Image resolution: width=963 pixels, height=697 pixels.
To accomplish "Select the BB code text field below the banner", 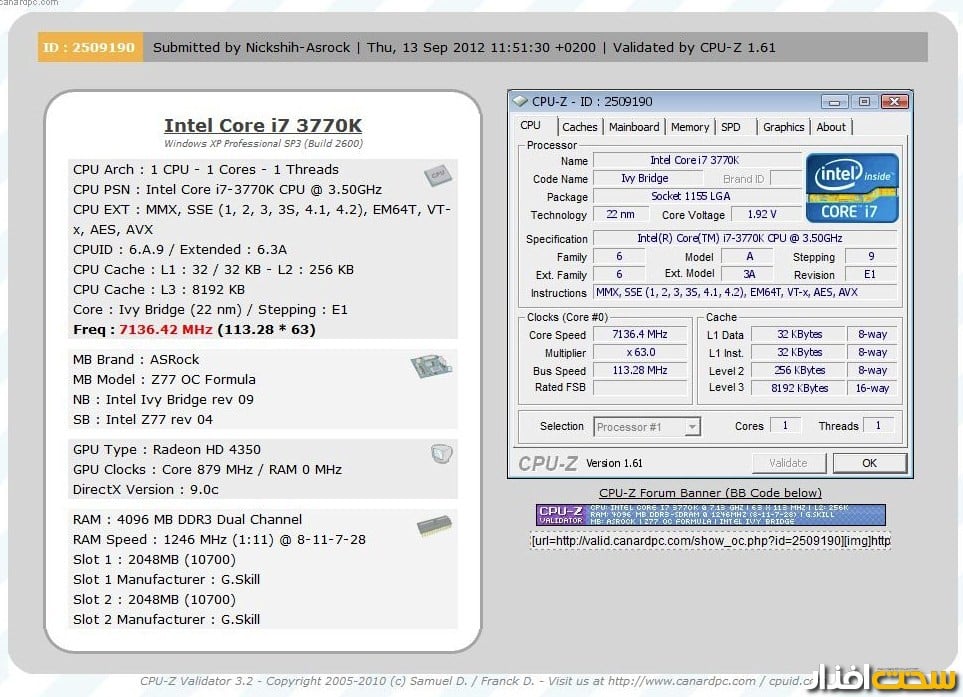I will coord(710,540).
